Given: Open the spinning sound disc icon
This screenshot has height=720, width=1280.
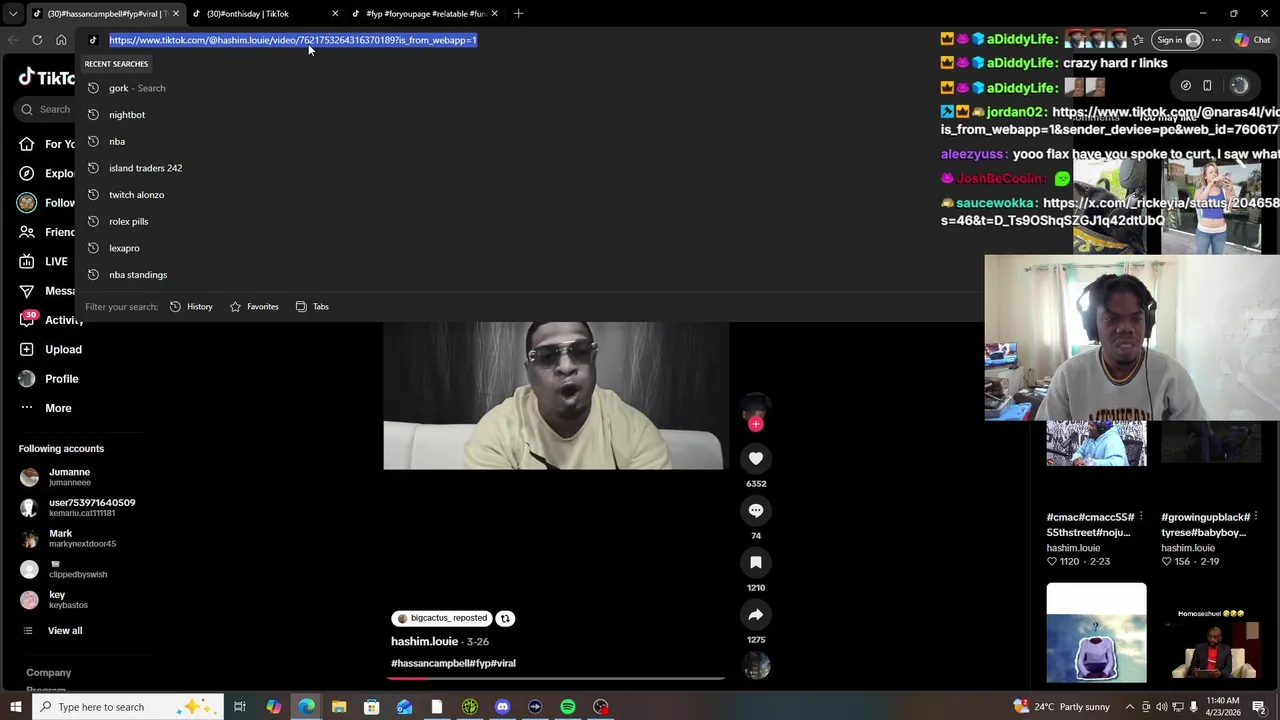Looking at the screenshot, I should pyautogui.click(x=756, y=665).
